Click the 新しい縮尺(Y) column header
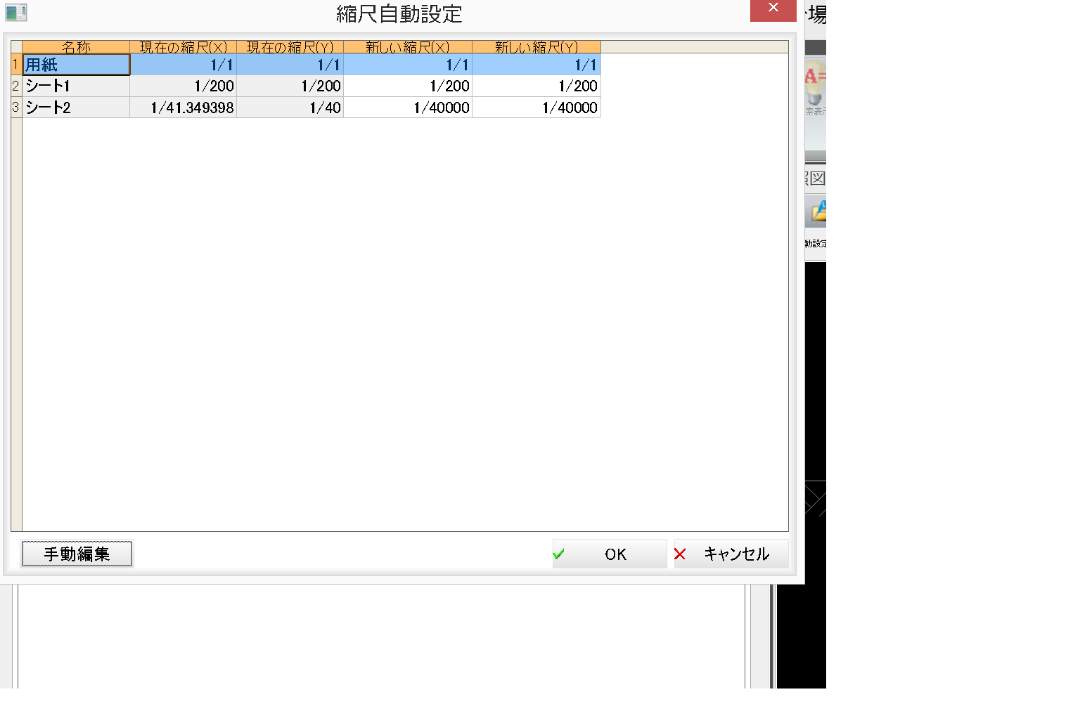1080x718 pixels. (x=537, y=47)
